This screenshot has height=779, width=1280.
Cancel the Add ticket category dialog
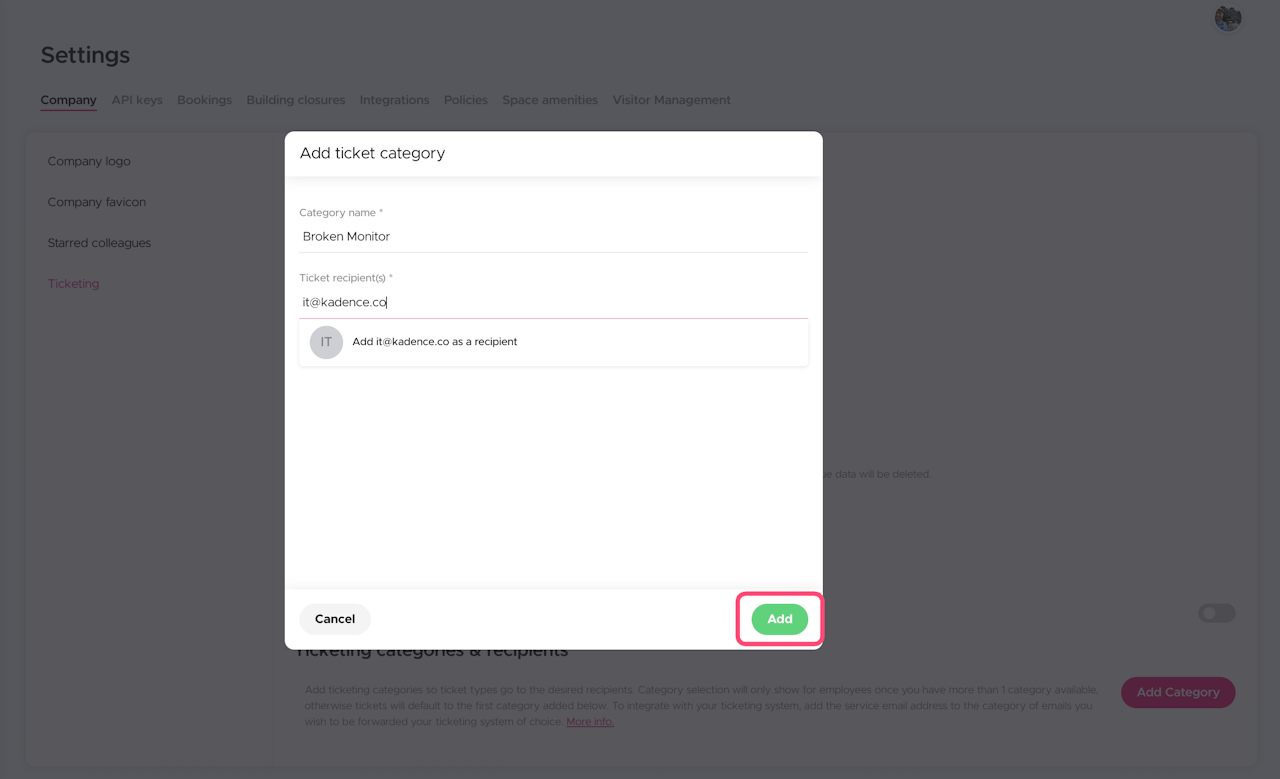click(x=335, y=619)
